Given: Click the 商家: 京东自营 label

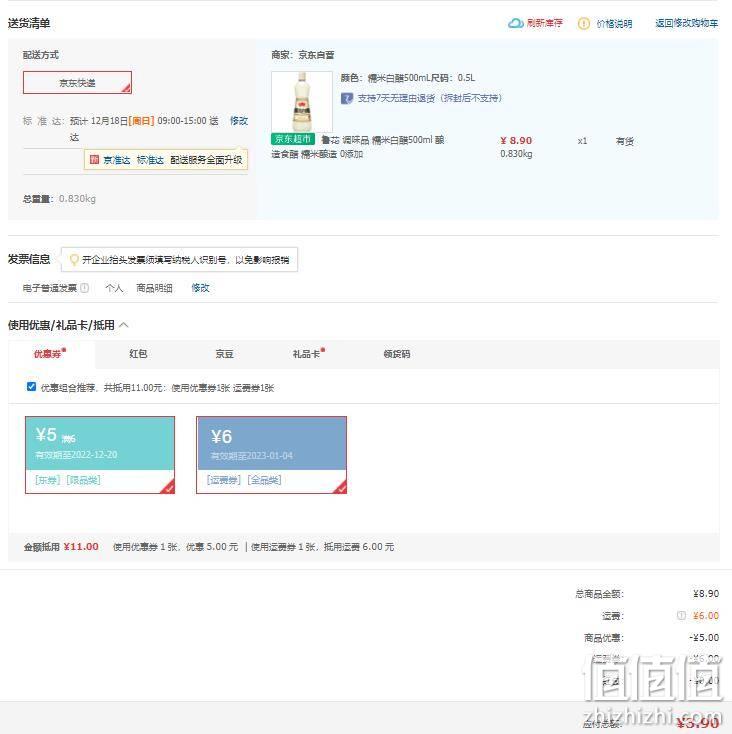Looking at the screenshot, I should [x=303, y=55].
